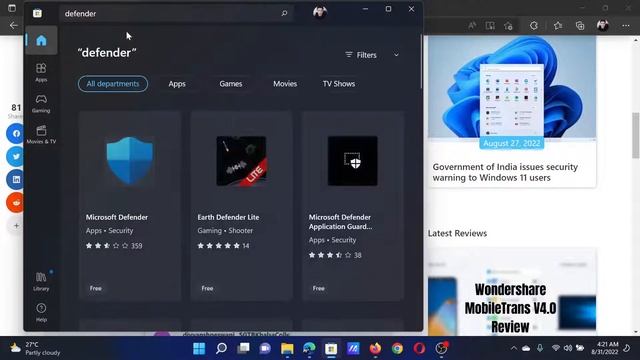Open Favorites star list in Edge
The width and height of the screenshot is (640, 360).
pos(558,26)
